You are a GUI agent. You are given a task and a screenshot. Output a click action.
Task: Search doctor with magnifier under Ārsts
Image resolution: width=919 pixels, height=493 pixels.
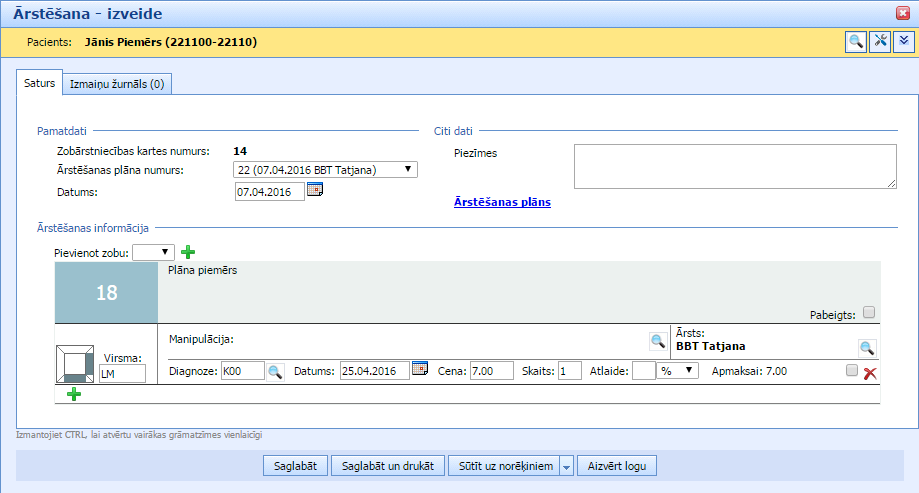(867, 348)
